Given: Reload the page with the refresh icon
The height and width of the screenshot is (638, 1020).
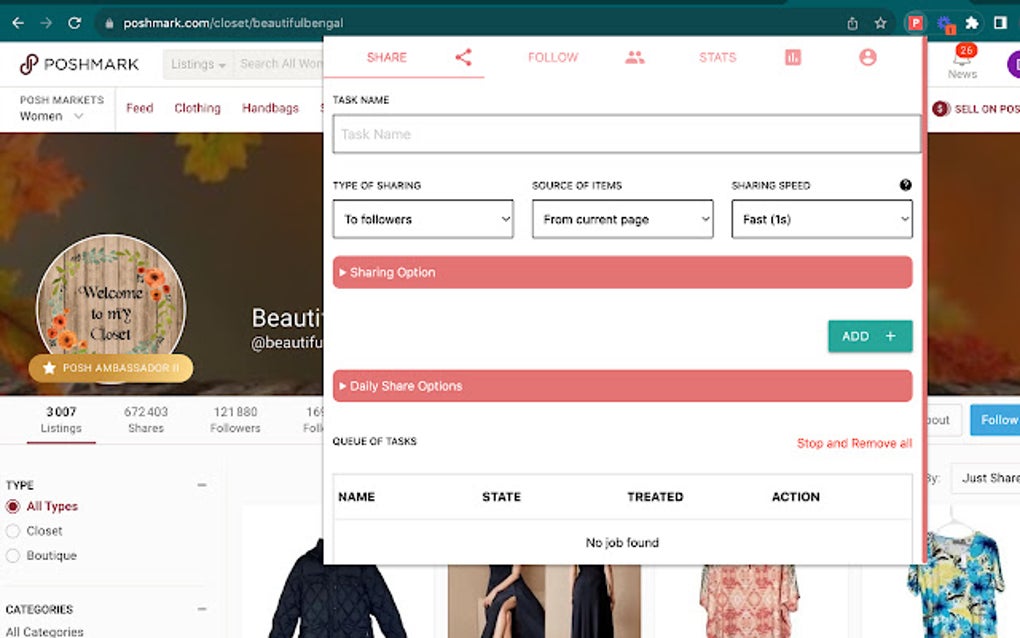Looking at the screenshot, I should 75,23.
